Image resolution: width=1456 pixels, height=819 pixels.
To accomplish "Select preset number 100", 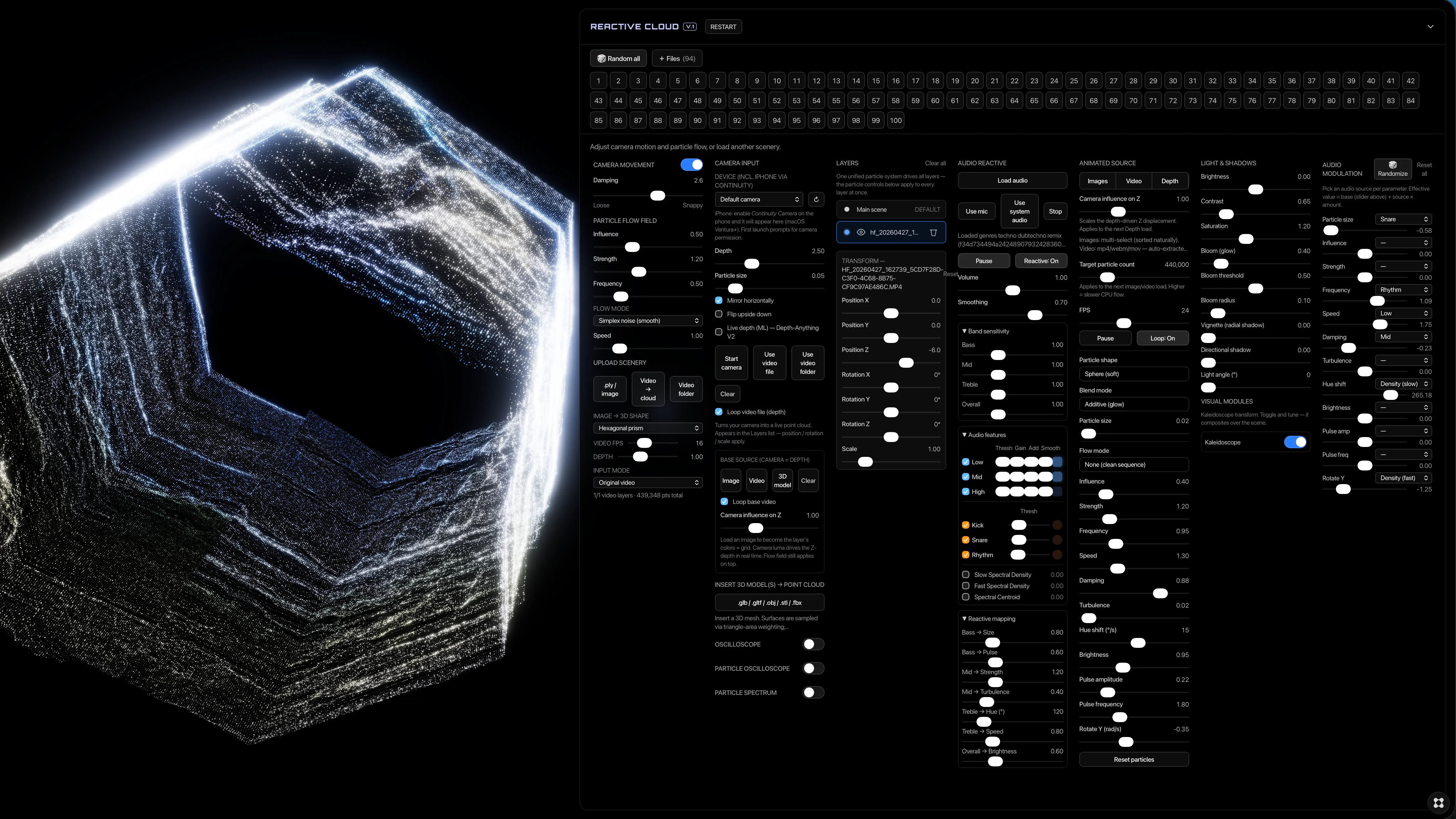I will click(895, 120).
